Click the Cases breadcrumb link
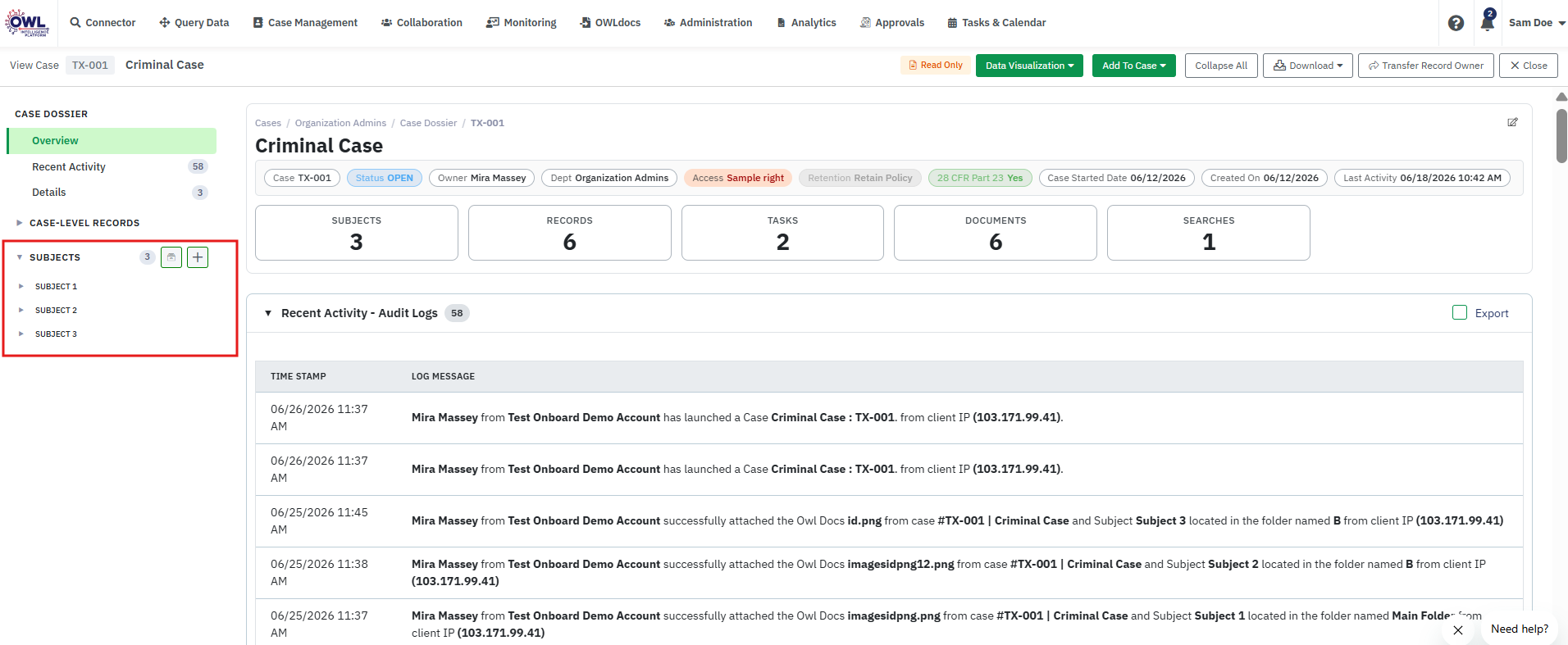This screenshot has width=1568, height=645. [x=268, y=123]
